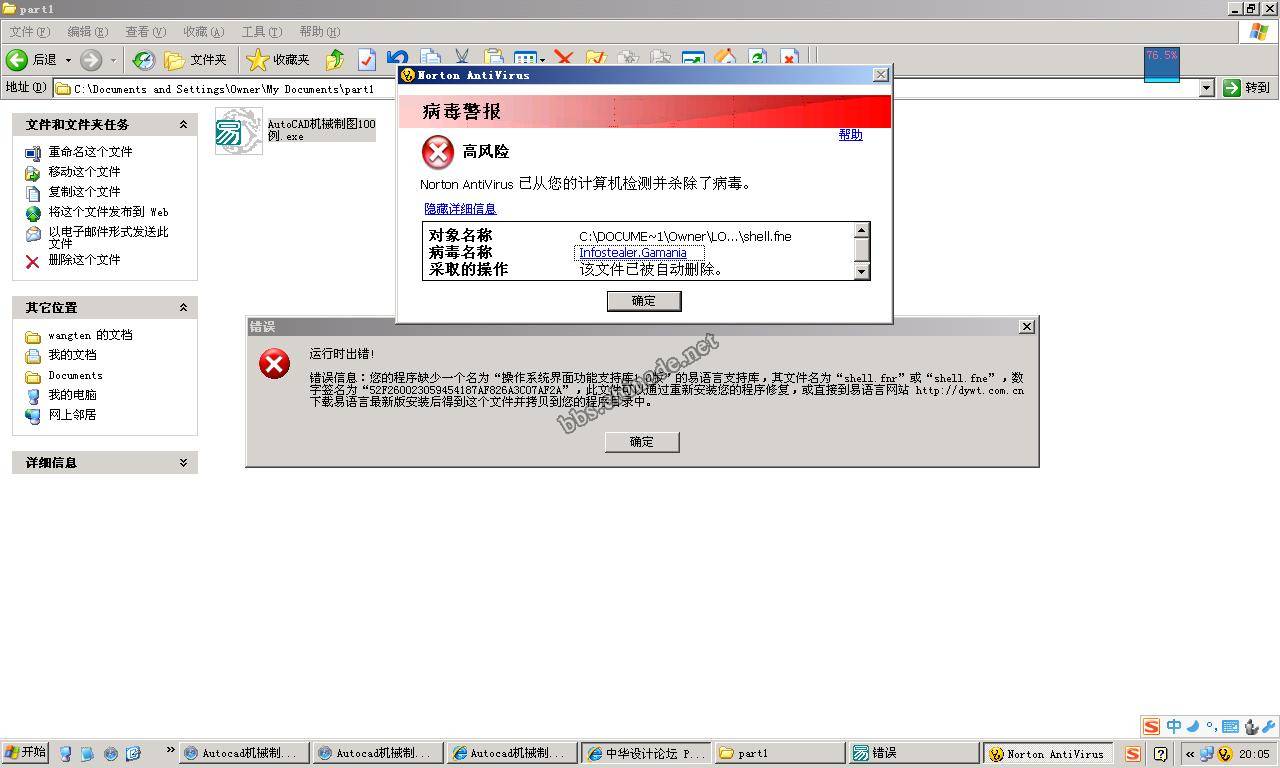Open the 查看 menu
This screenshot has width=1280, height=768.
145,31
